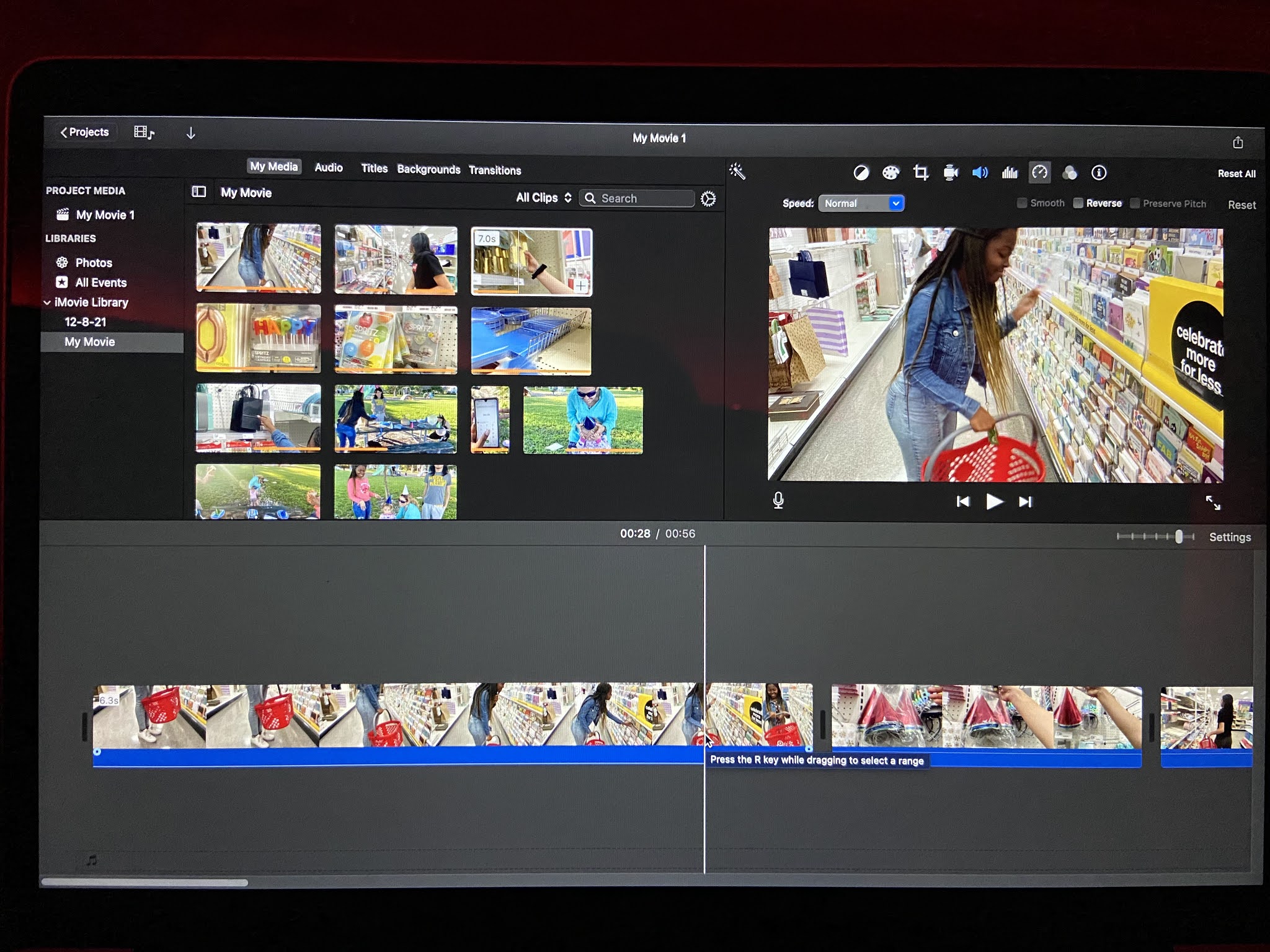Check the Preserve Pitch option

coord(1135,204)
